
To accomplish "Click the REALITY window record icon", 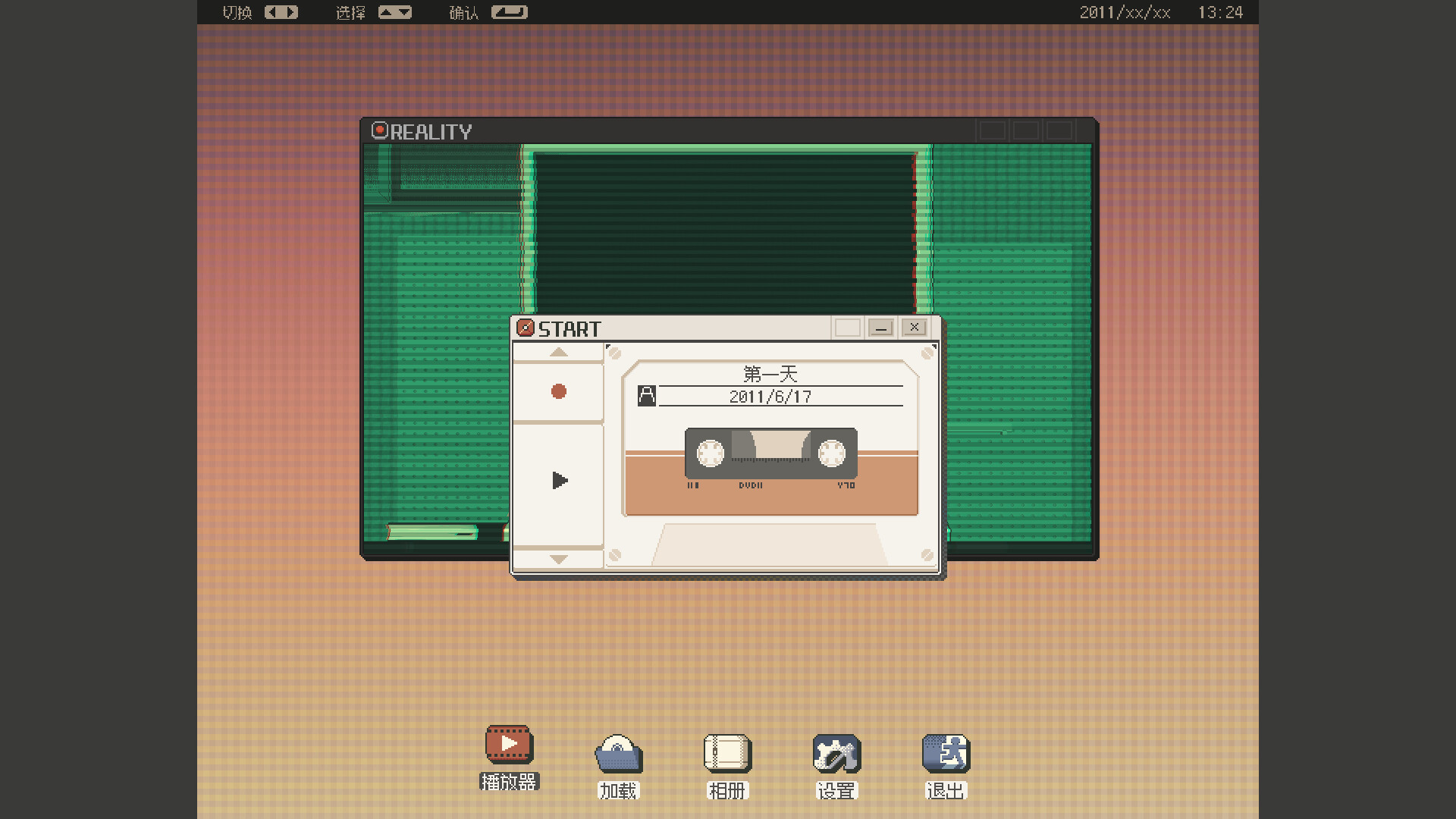I will pyautogui.click(x=380, y=130).
